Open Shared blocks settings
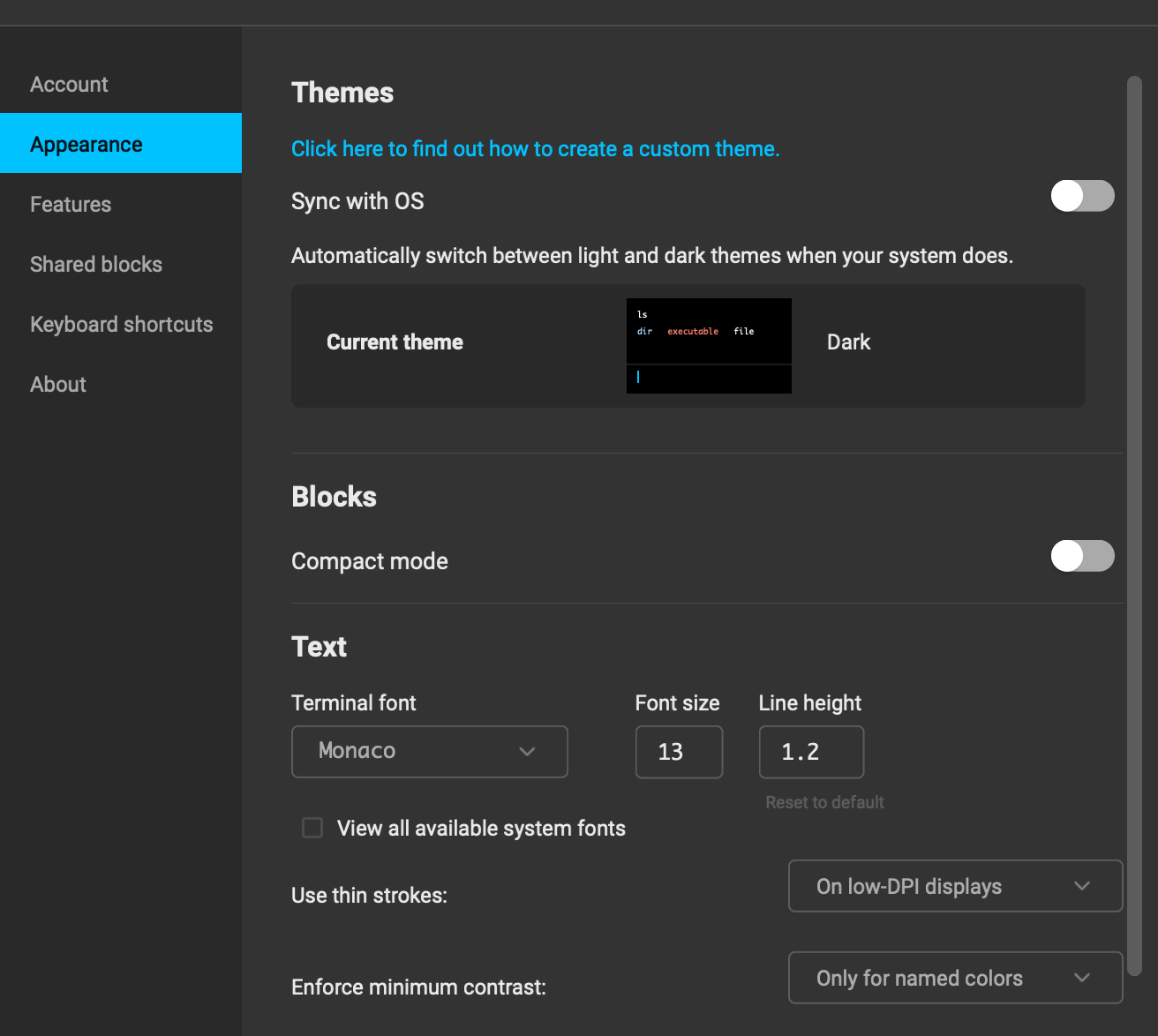This screenshot has height=1036, width=1158. pos(96,265)
